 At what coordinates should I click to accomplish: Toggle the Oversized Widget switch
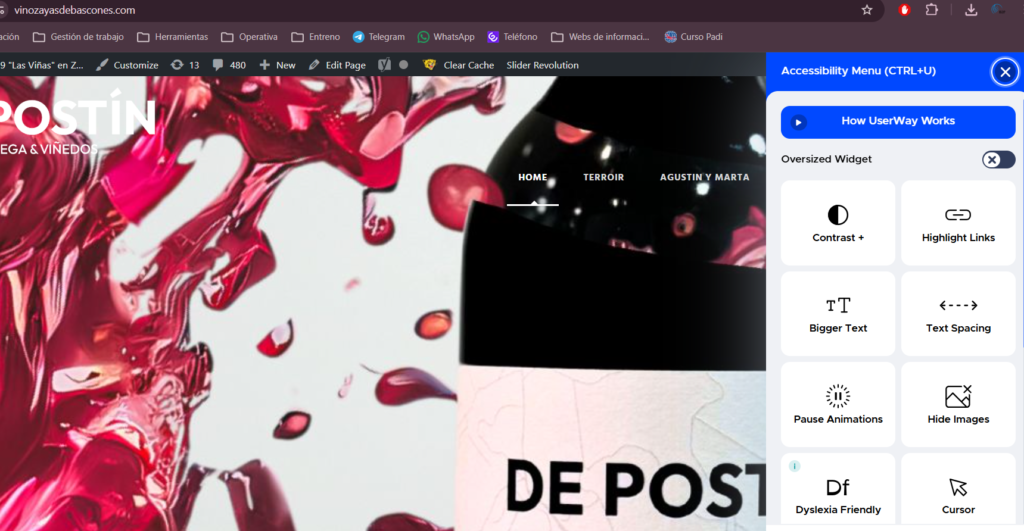pos(997,160)
